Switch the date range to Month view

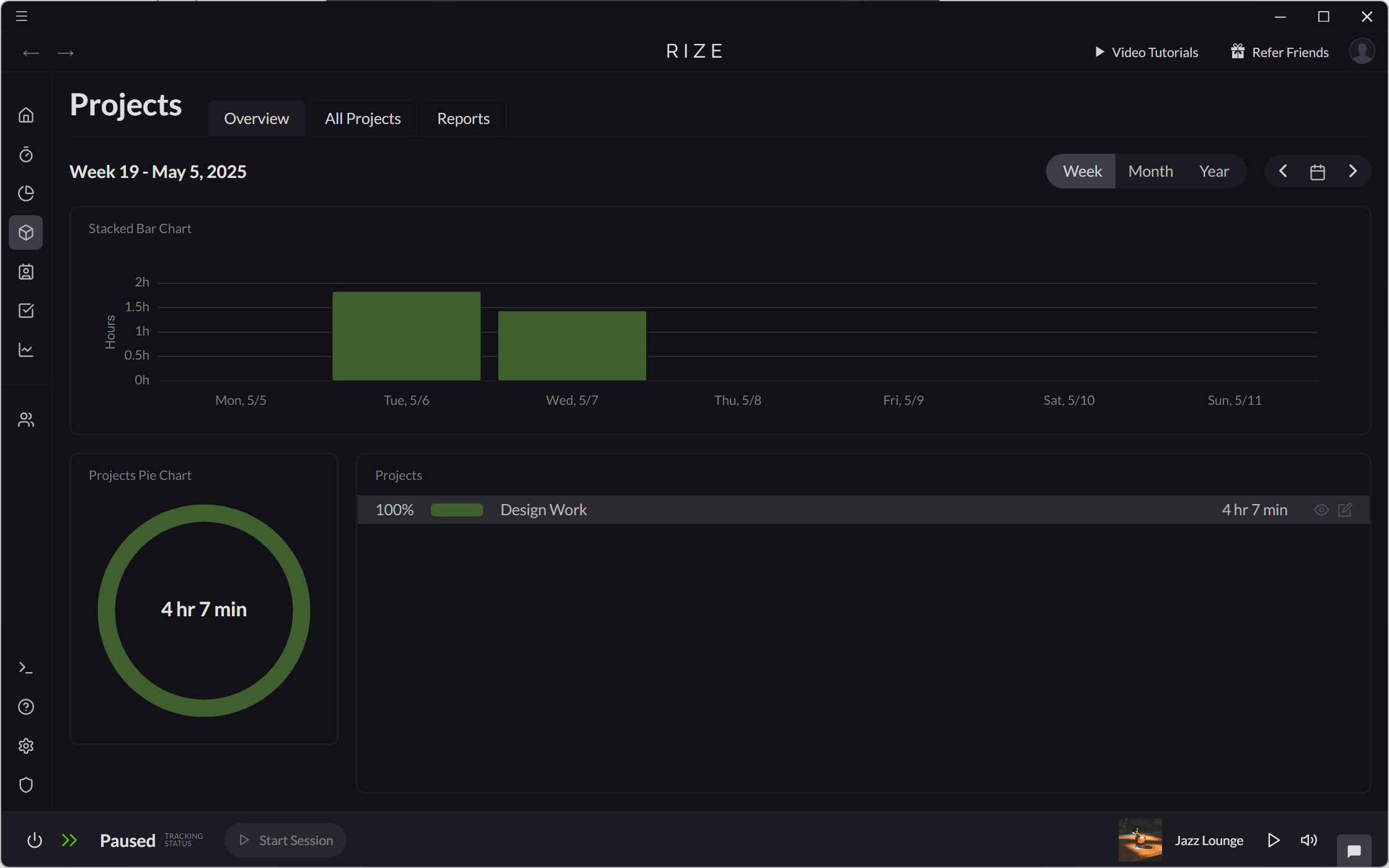coord(1150,170)
